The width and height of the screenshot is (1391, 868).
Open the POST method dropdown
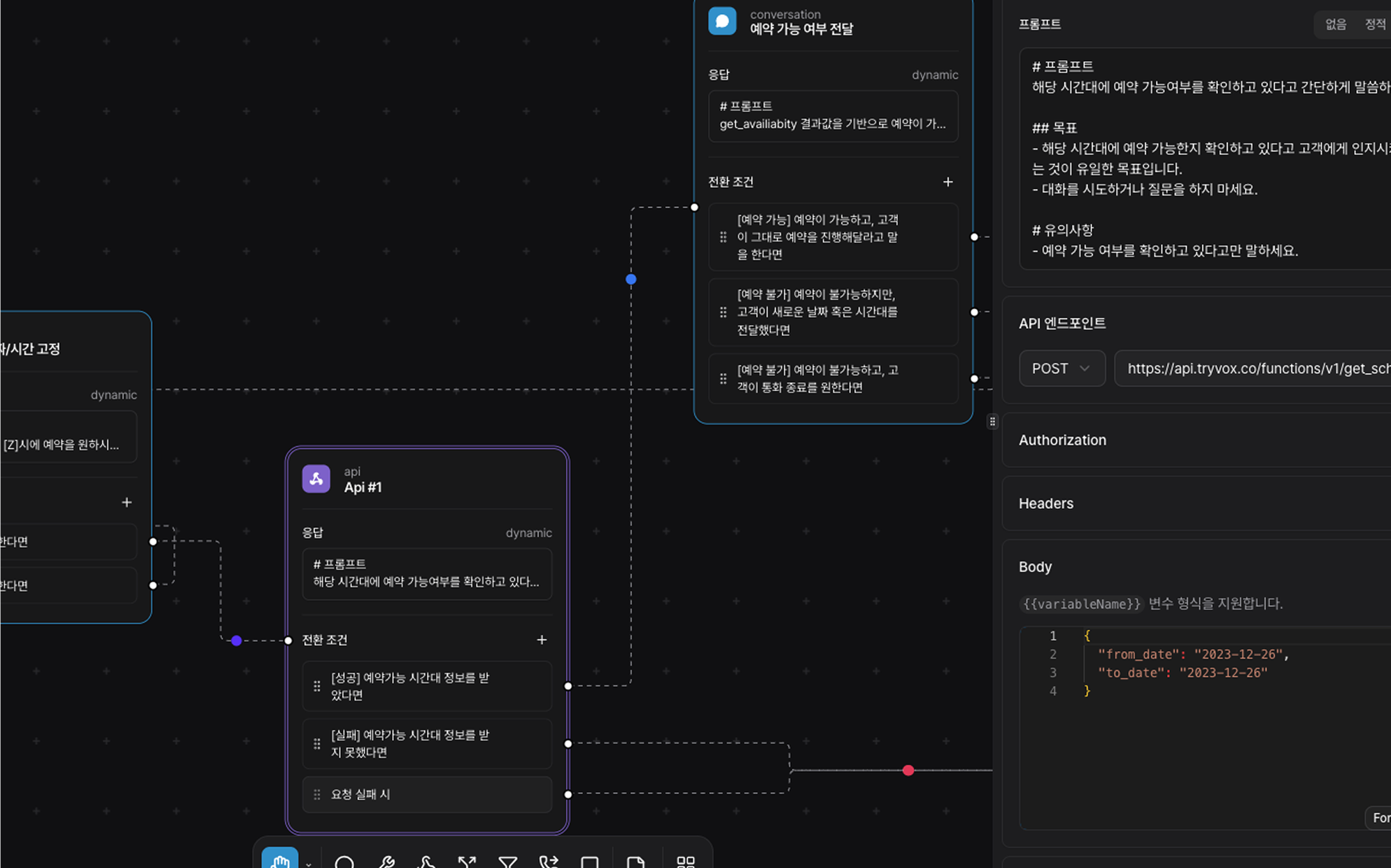pyautogui.click(x=1062, y=368)
